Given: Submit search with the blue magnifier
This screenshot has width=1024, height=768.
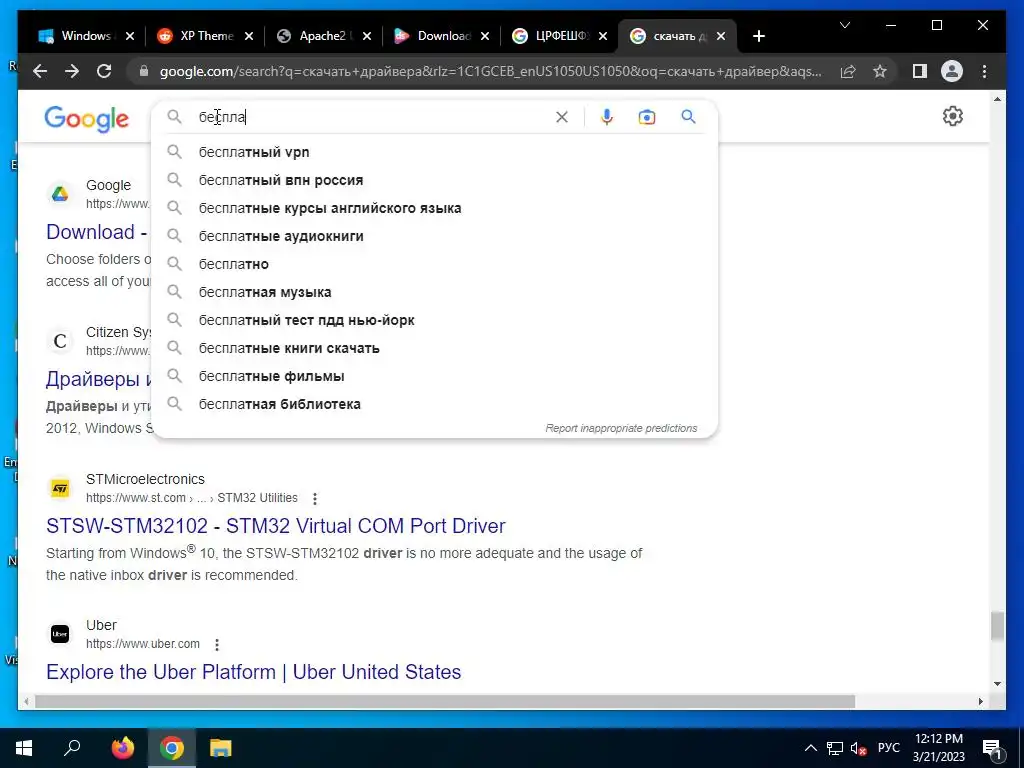Looking at the screenshot, I should [x=688, y=117].
